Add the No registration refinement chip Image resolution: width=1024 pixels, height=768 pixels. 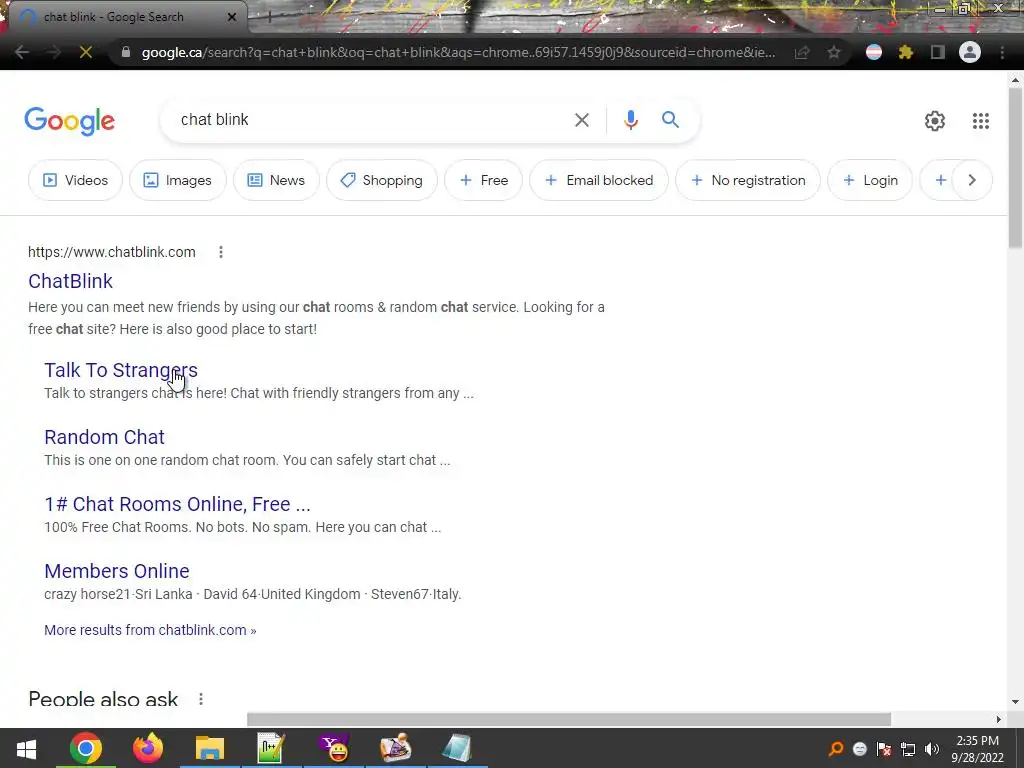pyautogui.click(x=748, y=180)
